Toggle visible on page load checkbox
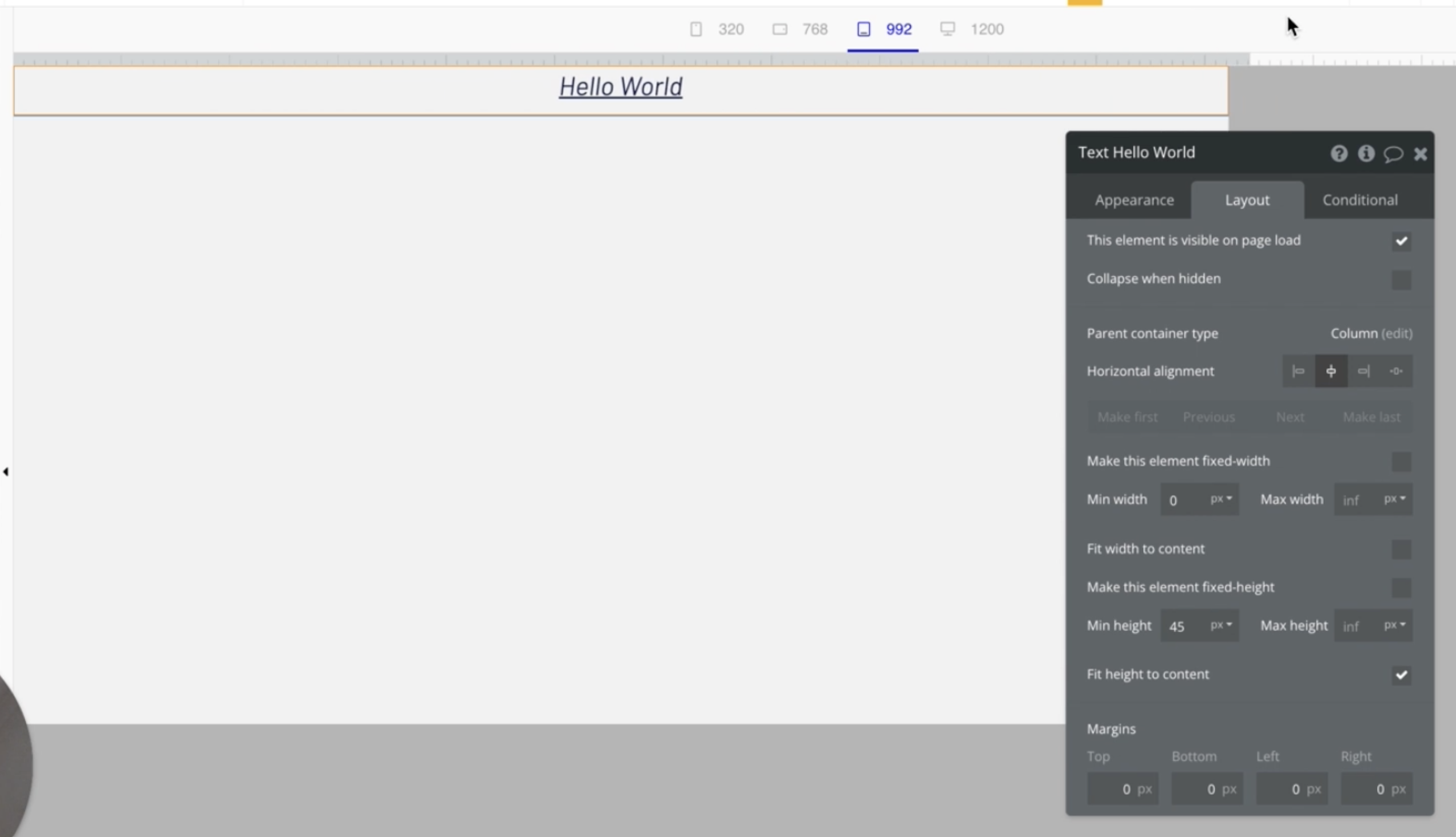 tap(1401, 241)
